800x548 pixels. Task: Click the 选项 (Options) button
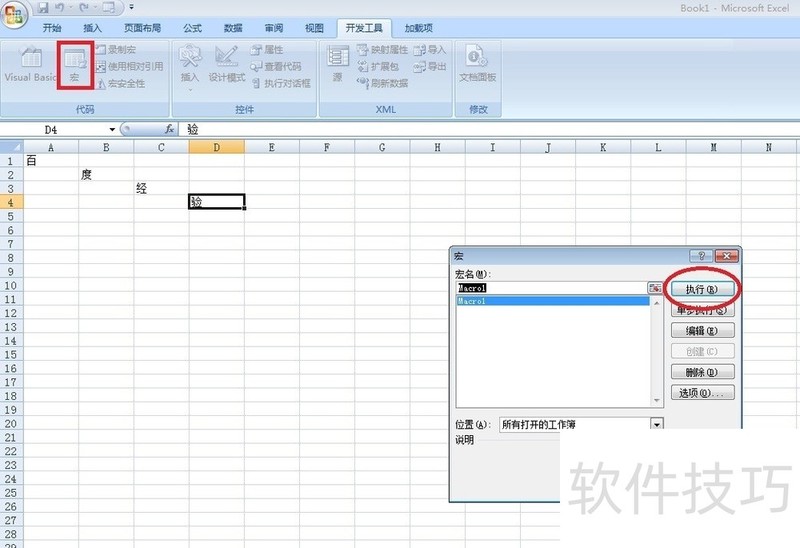(x=703, y=392)
